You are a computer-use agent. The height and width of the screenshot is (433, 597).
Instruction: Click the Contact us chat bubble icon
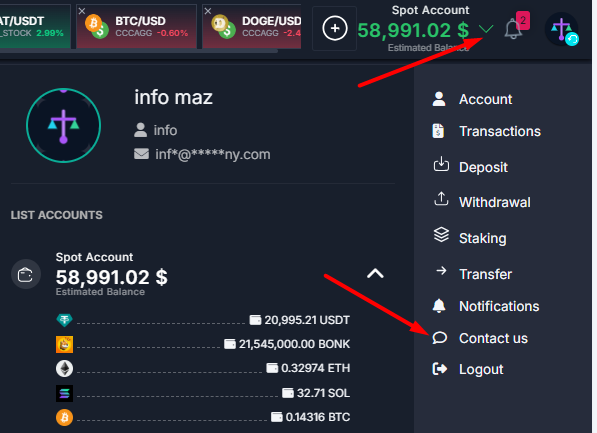click(x=440, y=337)
